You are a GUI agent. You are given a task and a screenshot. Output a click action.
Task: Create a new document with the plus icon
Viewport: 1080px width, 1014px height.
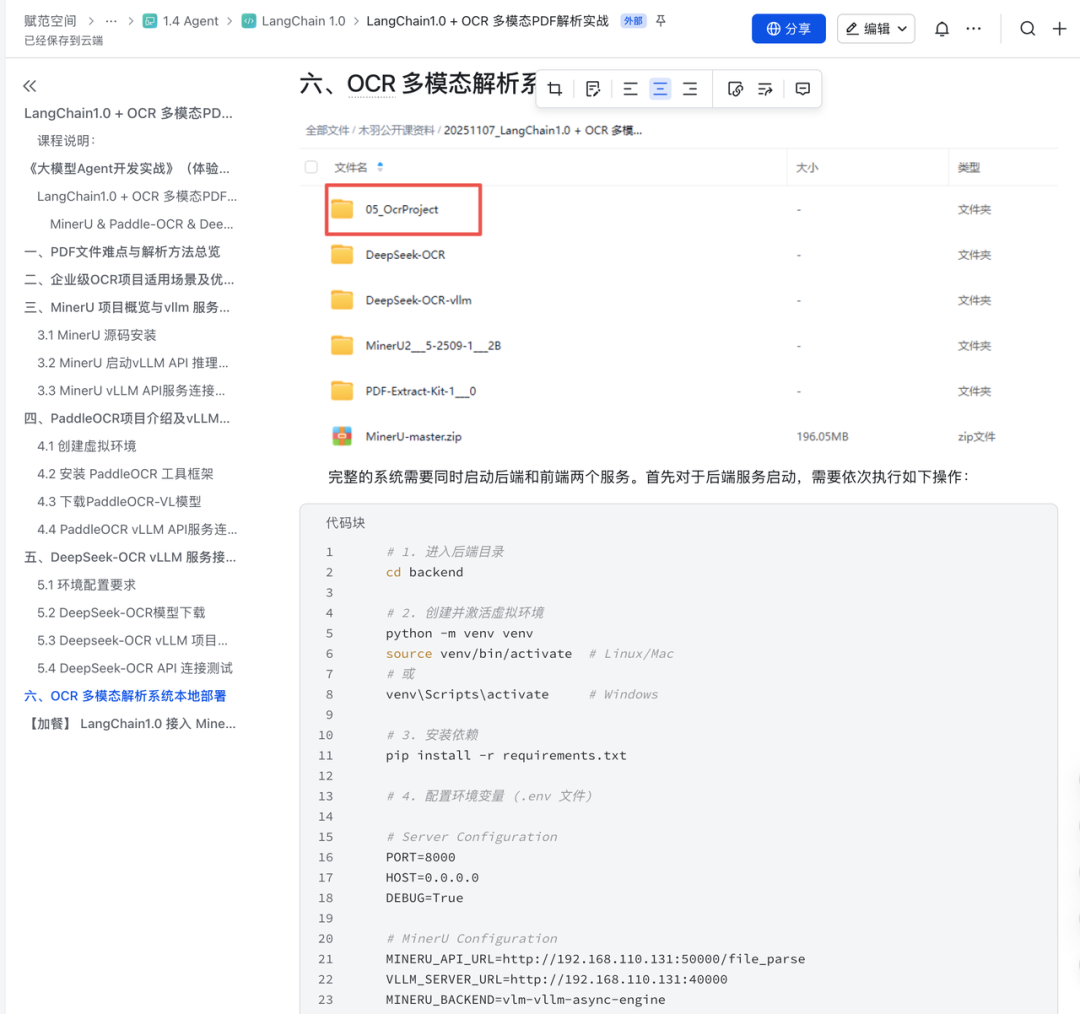(x=1062, y=28)
